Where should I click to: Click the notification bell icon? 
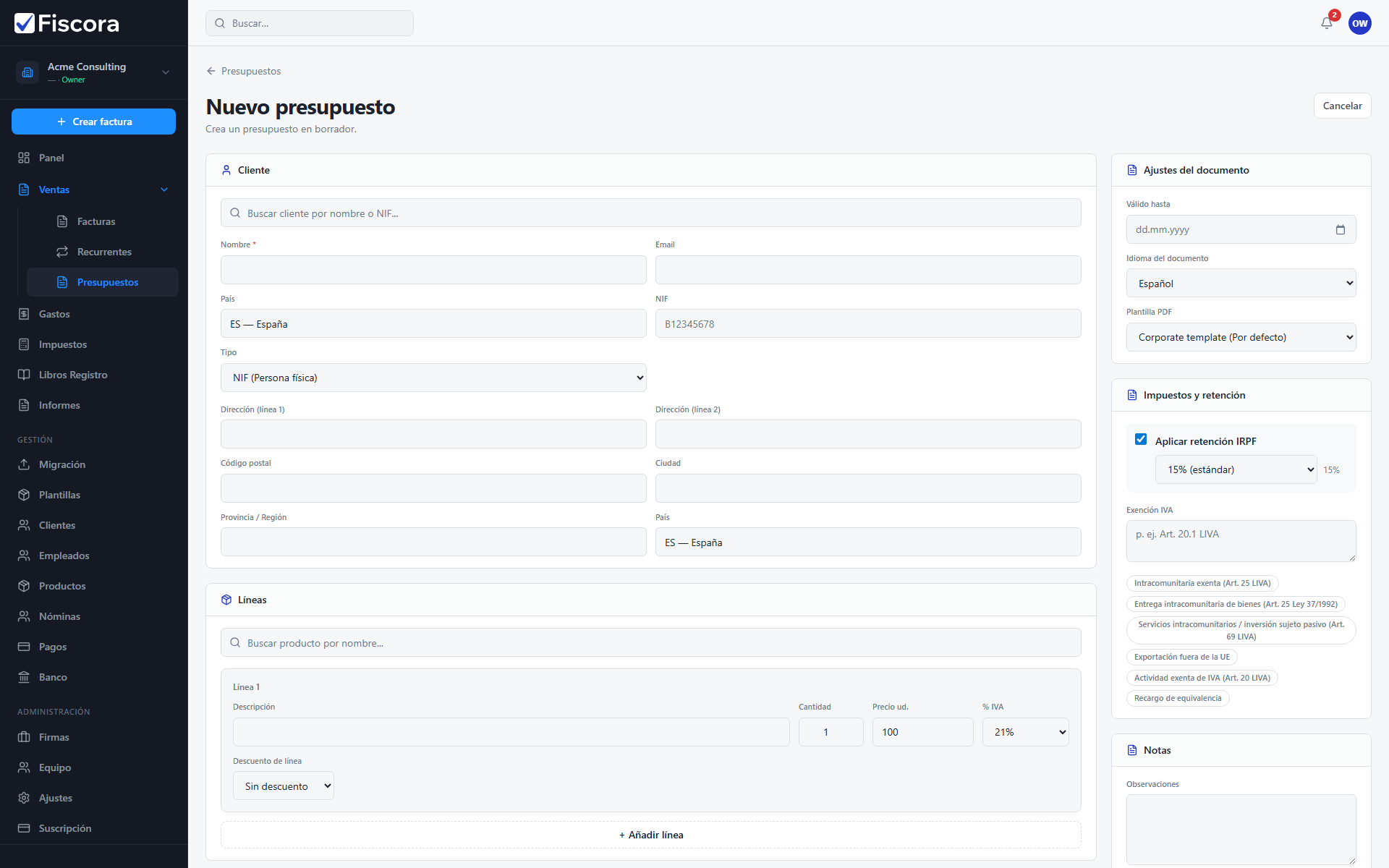pyautogui.click(x=1327, y=23)
